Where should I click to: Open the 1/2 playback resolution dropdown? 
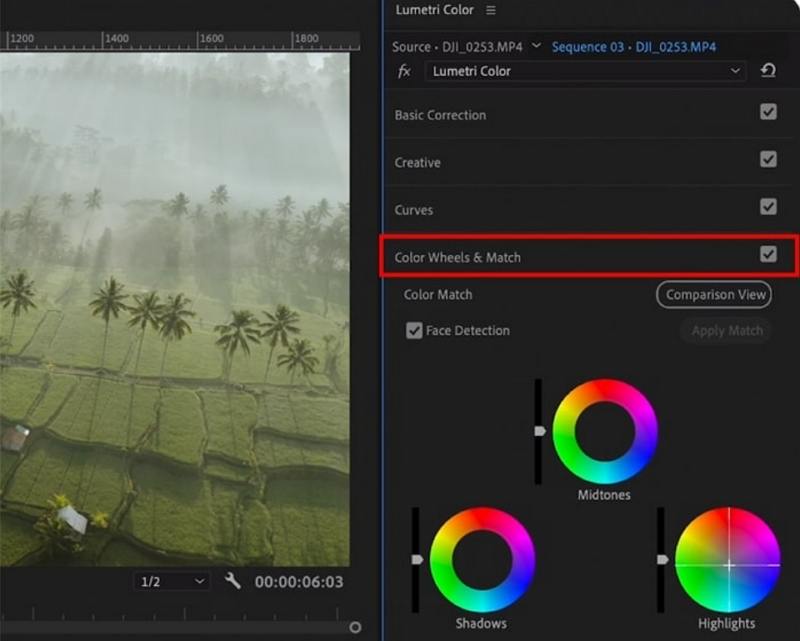coord(172,581)
